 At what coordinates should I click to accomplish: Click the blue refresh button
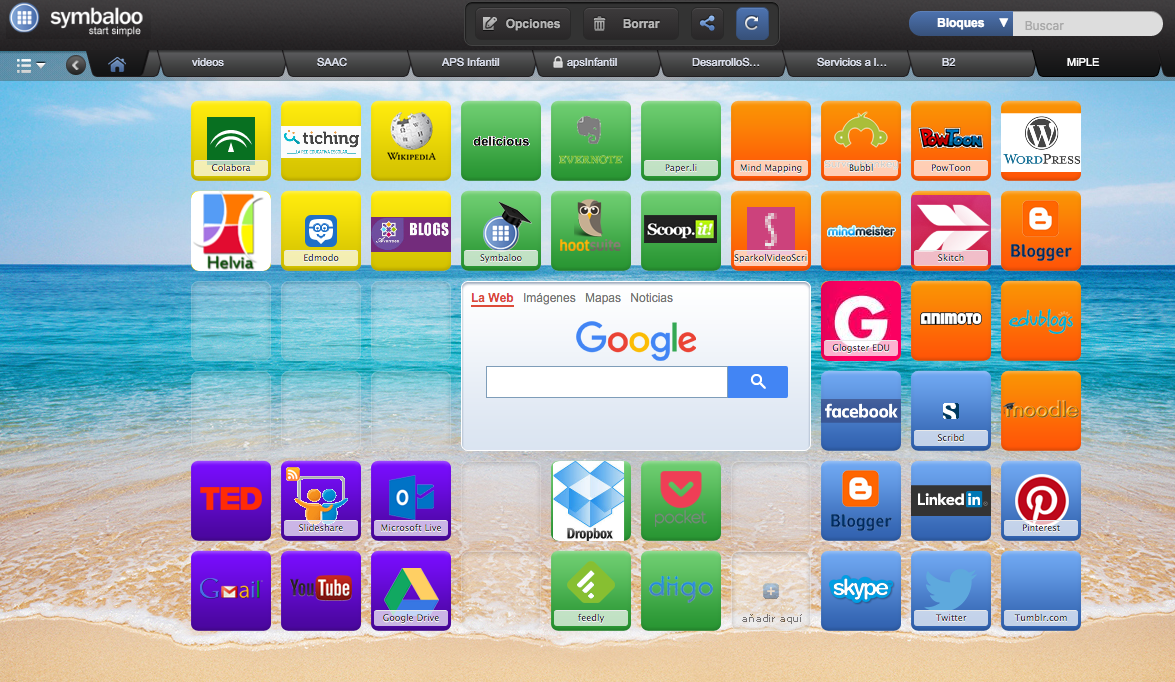pyautogui.click(x=752, y=23)
